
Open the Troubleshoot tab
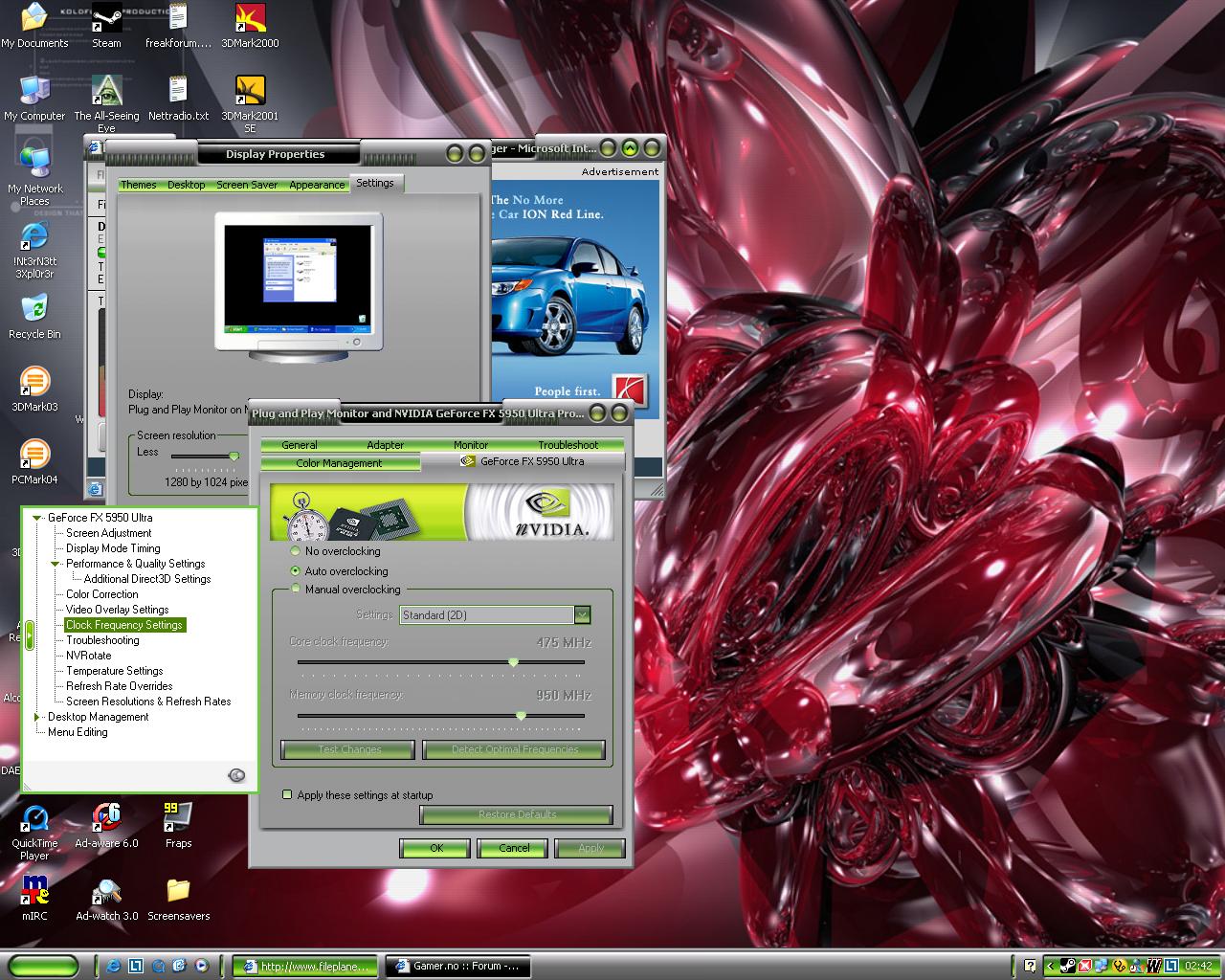pos(568,445)
